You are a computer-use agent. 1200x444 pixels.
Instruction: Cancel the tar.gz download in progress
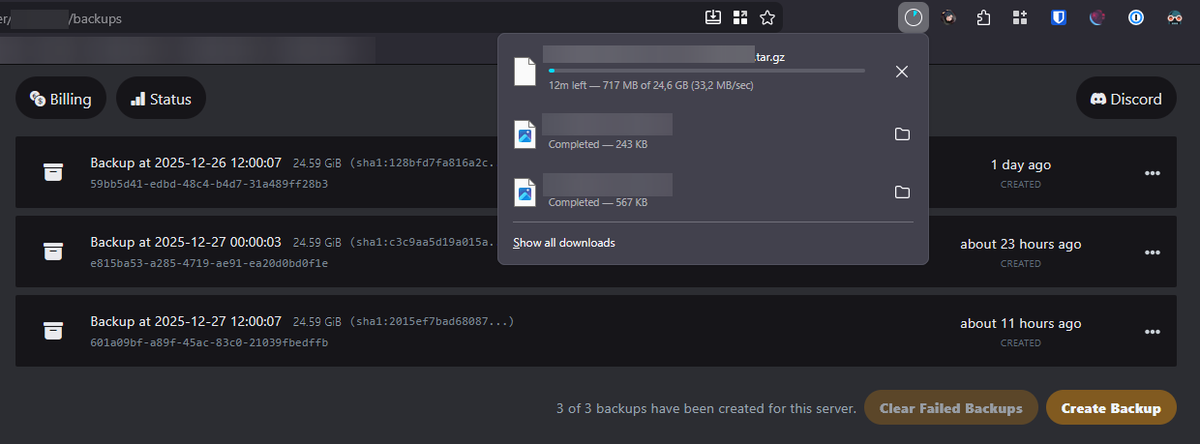902,71
